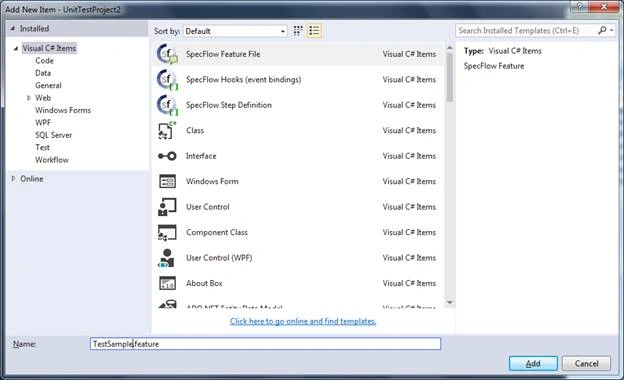Select the General category
Viewport: 624px width, 380px height.
coord(48,85)
